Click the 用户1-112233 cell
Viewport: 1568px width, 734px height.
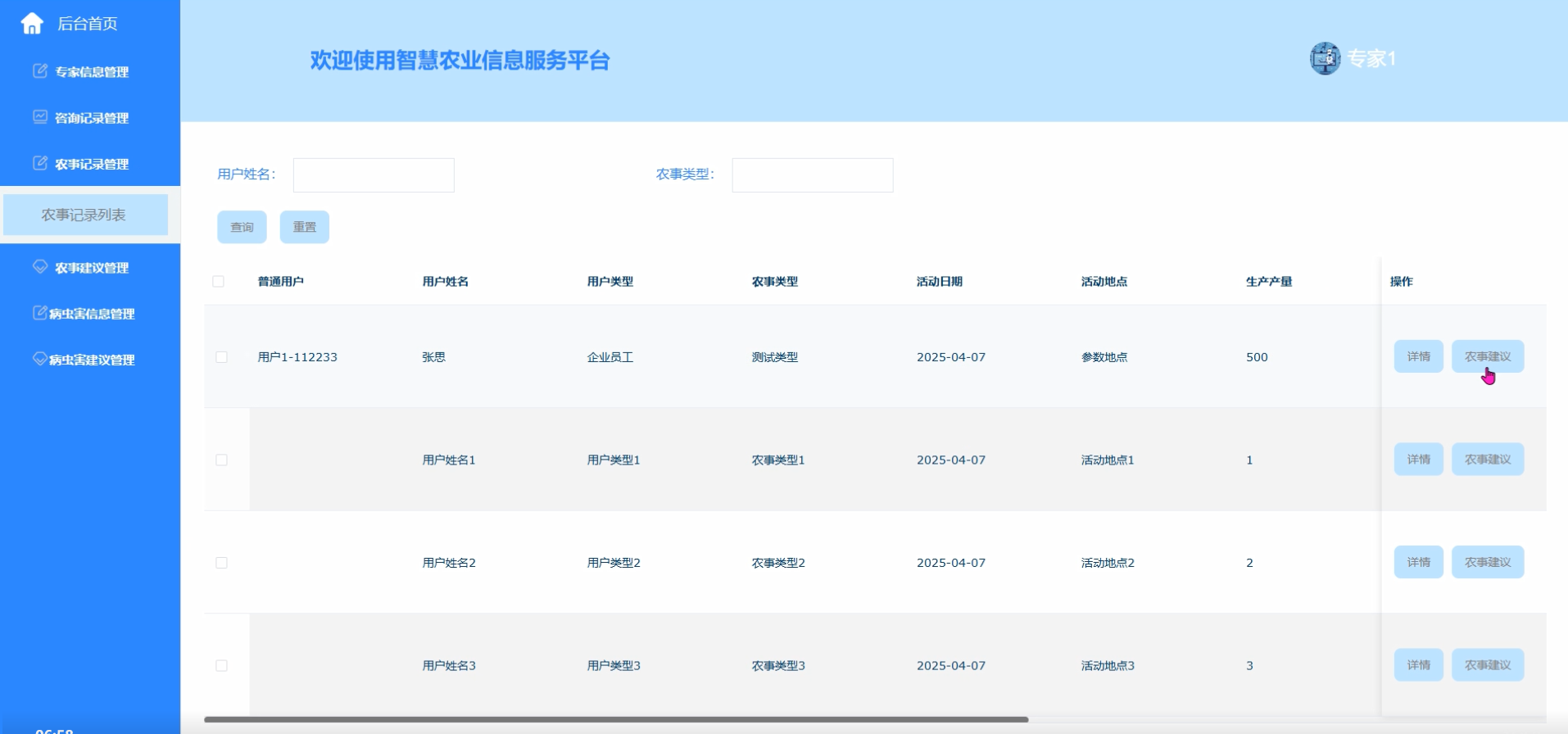click(297, 357)
